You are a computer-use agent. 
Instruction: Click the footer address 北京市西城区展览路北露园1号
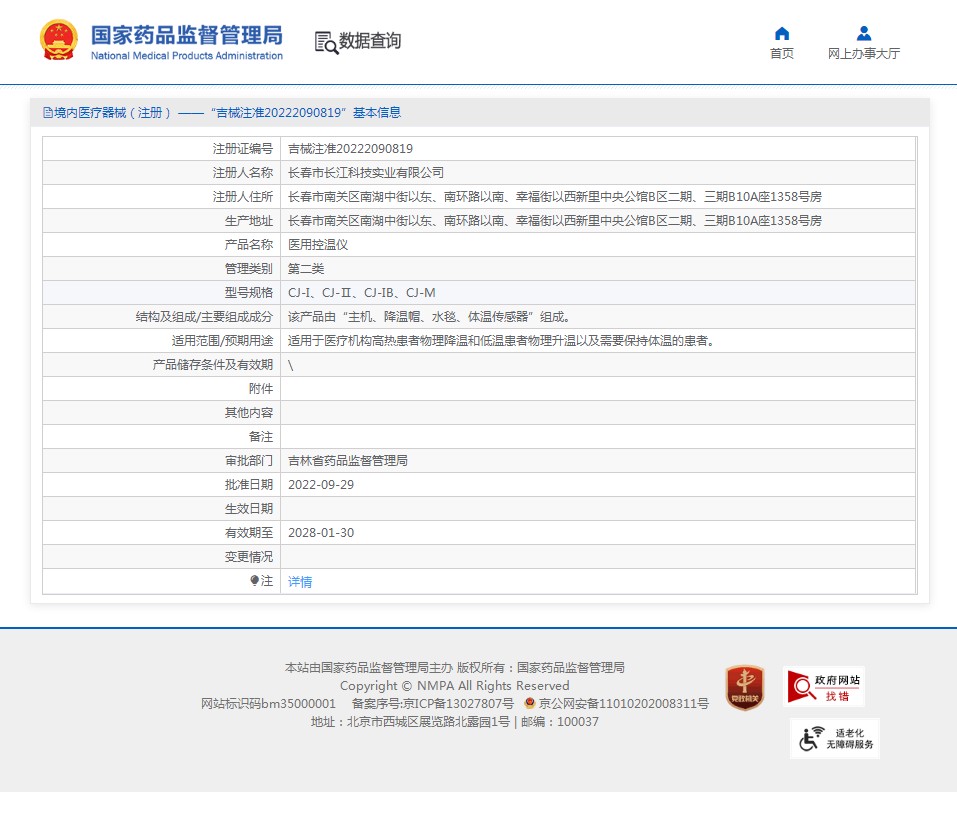pos(428,722)
